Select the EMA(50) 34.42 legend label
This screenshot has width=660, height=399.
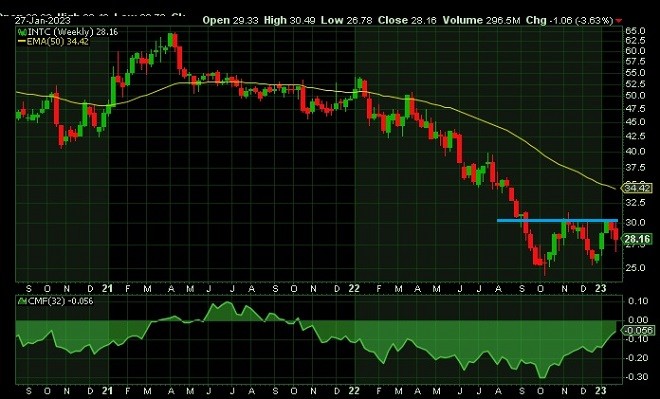pos(58,41)
